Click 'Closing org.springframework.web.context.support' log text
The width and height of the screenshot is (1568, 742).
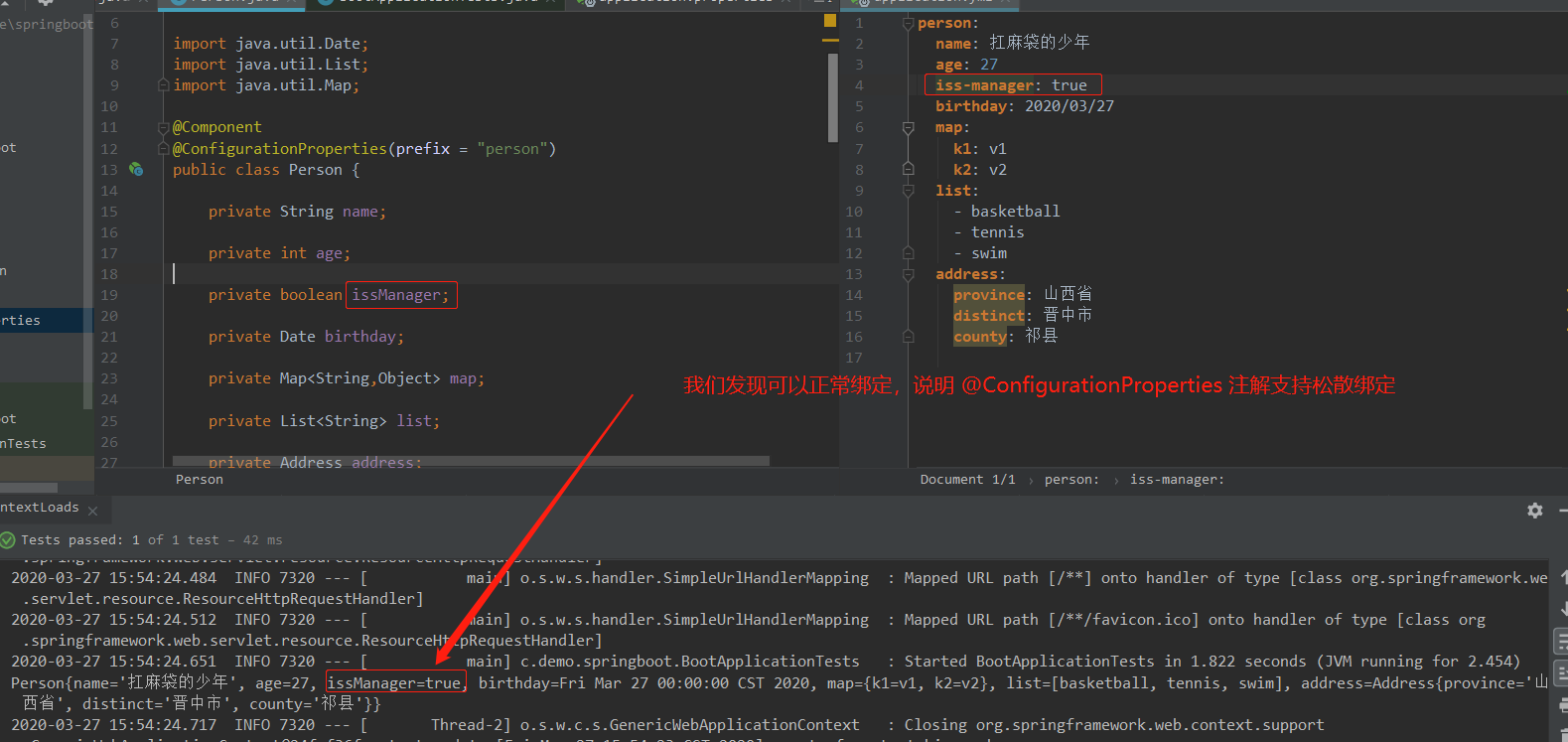click(1114, 725)
